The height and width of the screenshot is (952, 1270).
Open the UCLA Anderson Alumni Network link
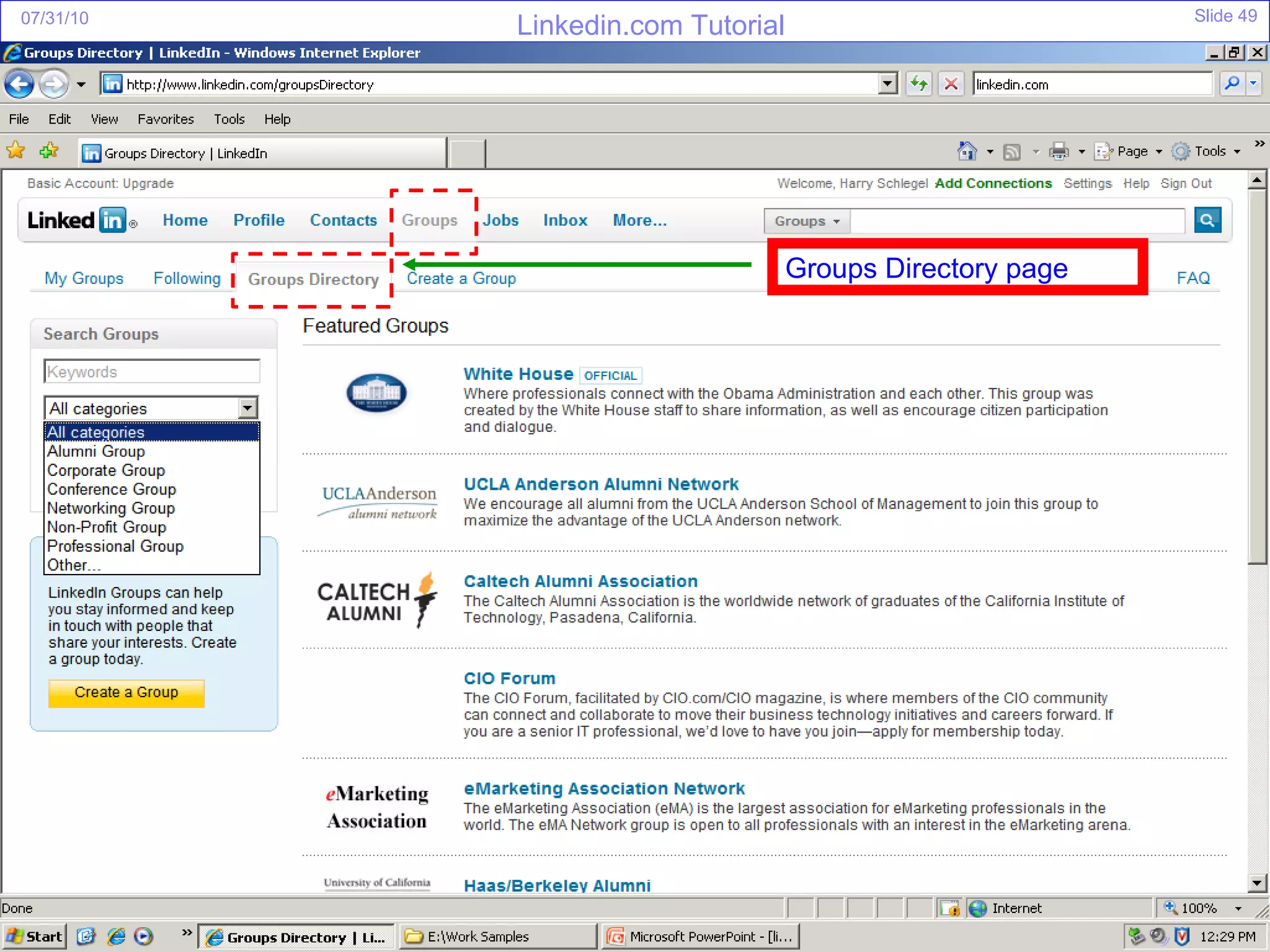(x=601, y=484)
